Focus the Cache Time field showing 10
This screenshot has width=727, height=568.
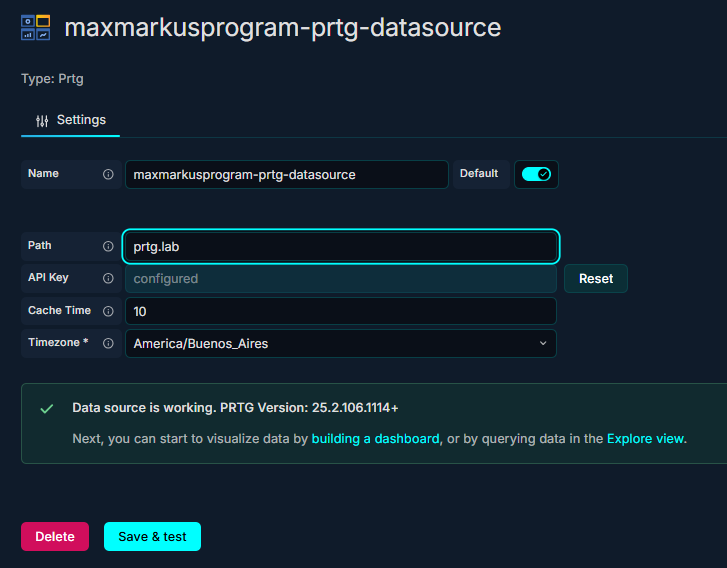click(341, 311)
